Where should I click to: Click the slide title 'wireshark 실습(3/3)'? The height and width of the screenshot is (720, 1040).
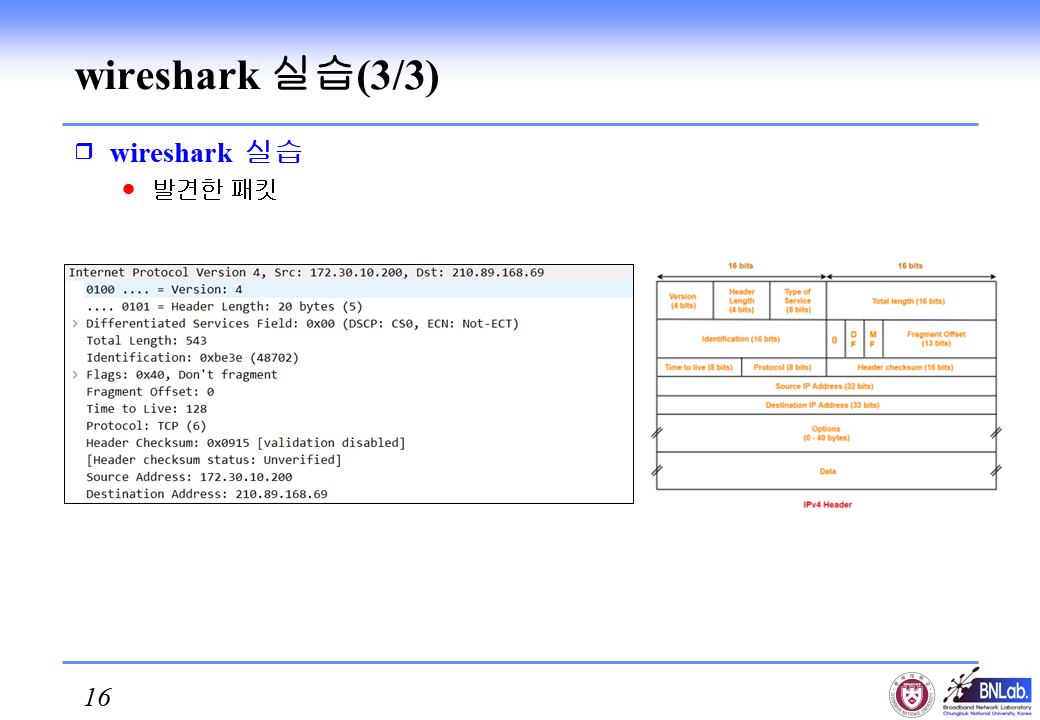tap(257, 75)
